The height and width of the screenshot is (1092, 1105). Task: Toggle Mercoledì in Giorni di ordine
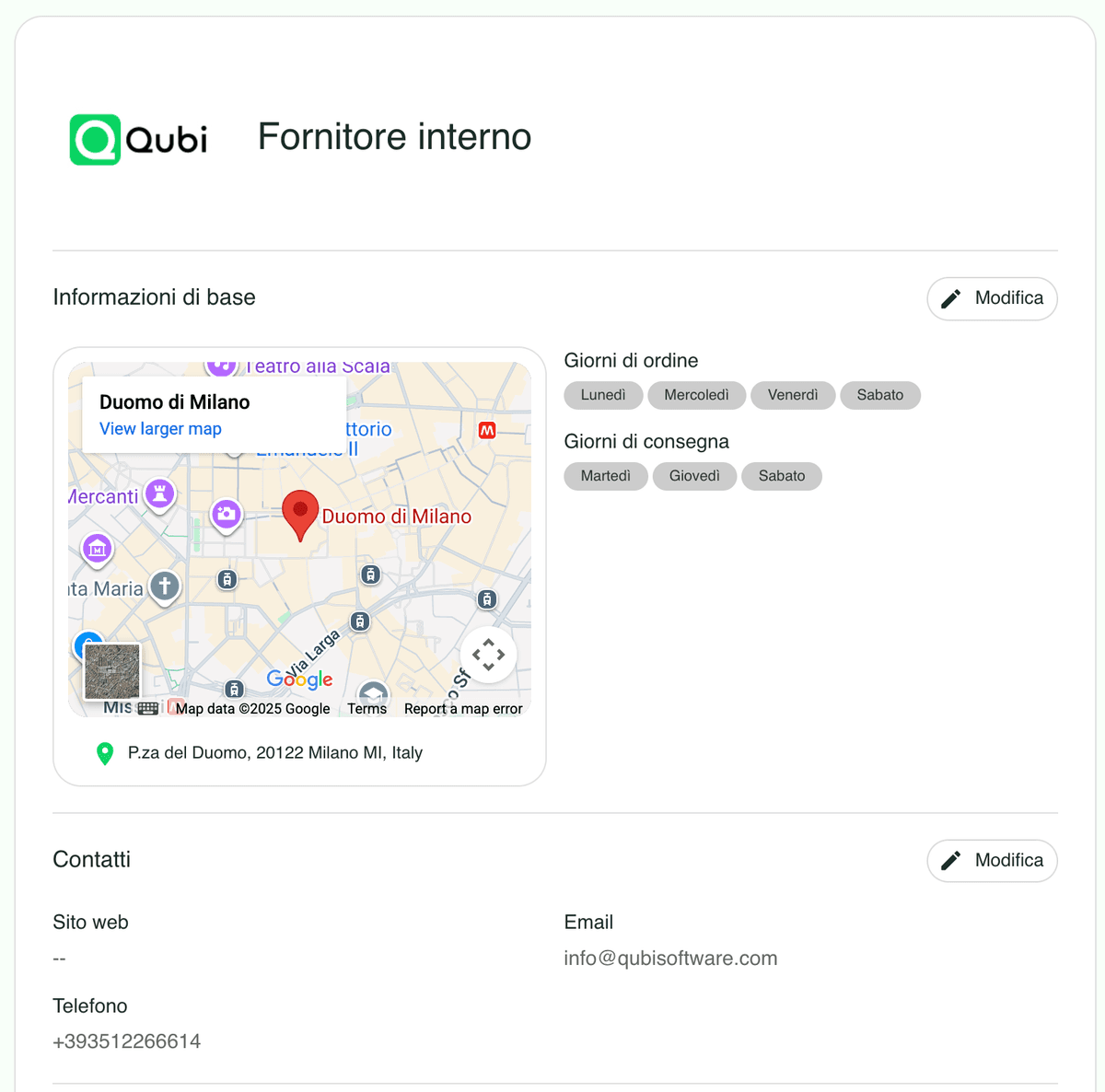pos(696,395)
